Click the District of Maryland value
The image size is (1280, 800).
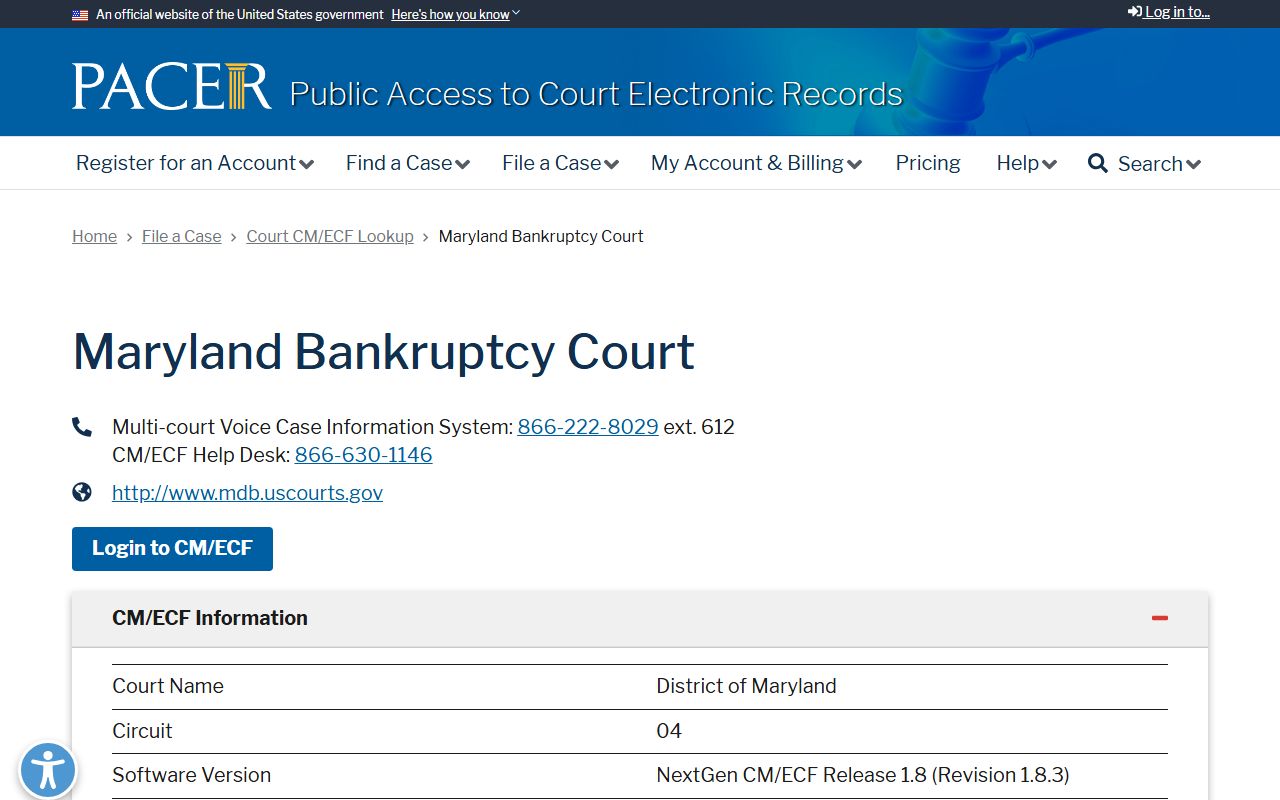(746, 686)
